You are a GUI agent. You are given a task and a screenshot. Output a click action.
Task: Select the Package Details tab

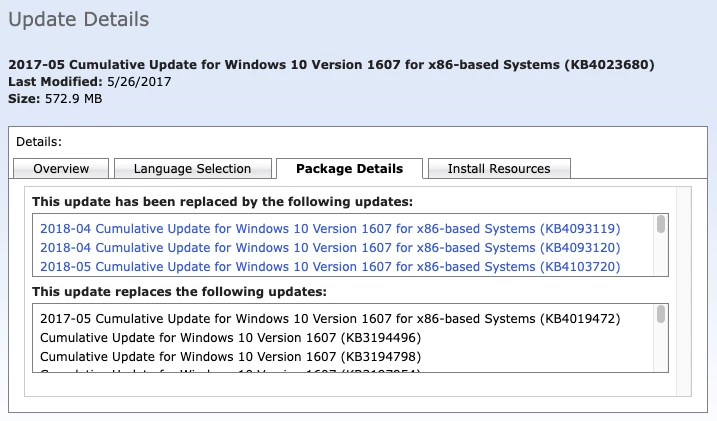click(x=349, y=169)
